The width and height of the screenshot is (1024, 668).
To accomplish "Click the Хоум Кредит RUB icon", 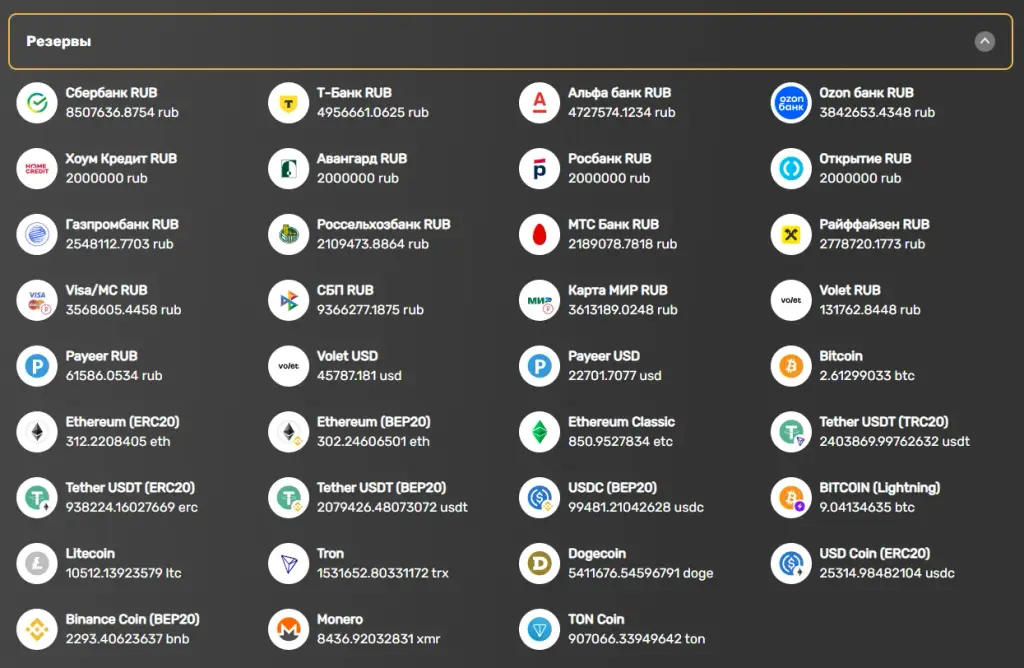I will point(37,168).
